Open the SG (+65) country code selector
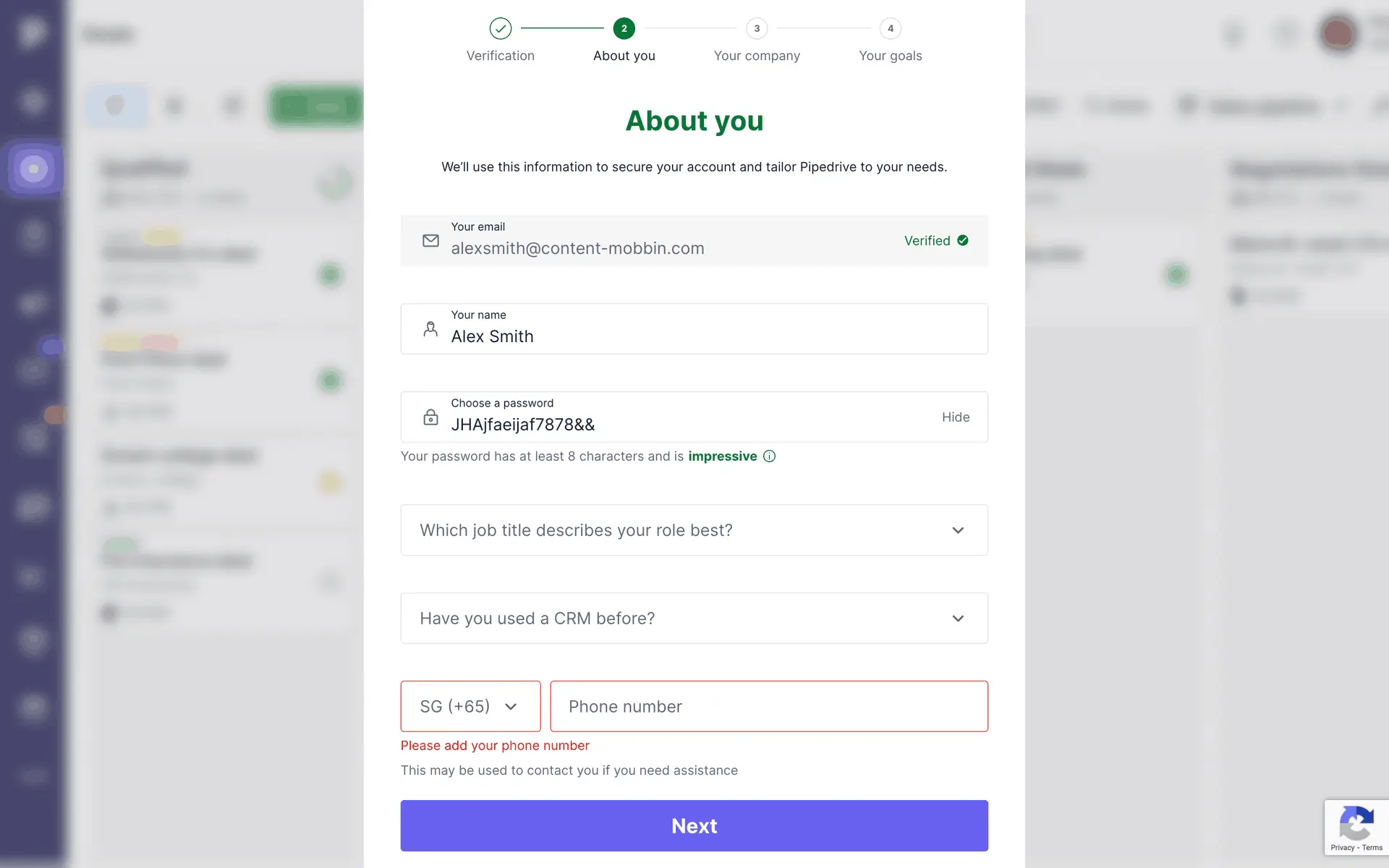The width and height of the screenshot is (1389, 868). pos(470,707)
